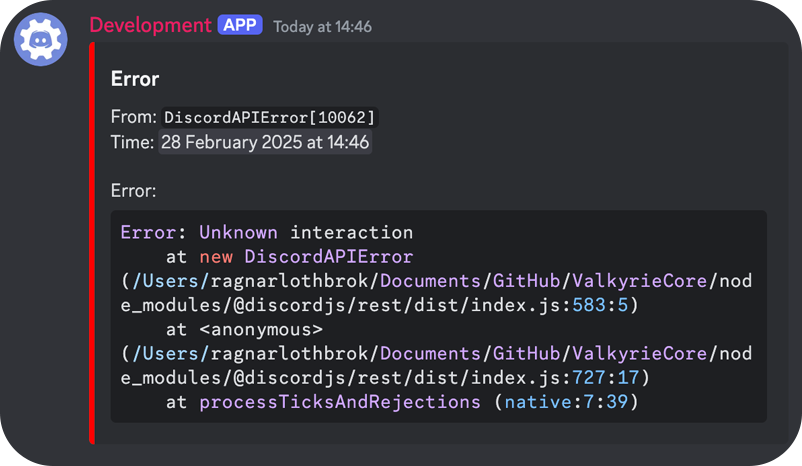Click 'processTicksAndRejections' in the stack trace

click(x=340, y=402)
